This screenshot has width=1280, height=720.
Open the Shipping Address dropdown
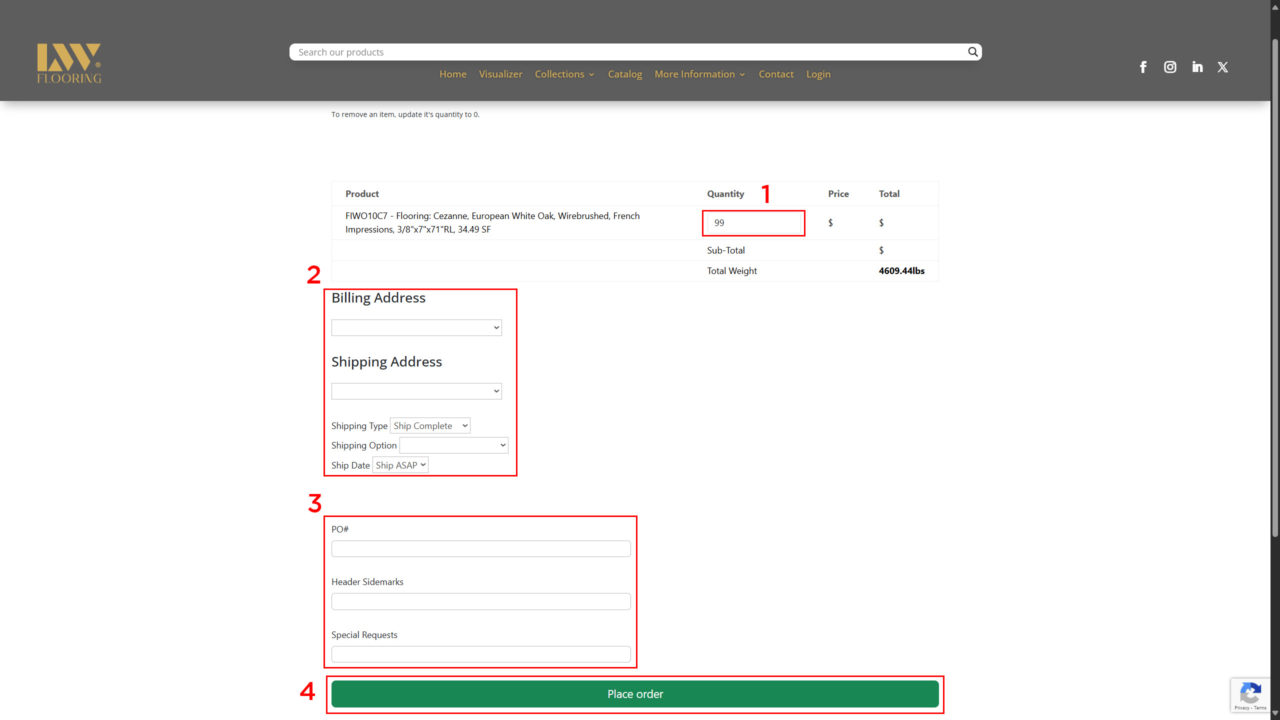416,391
